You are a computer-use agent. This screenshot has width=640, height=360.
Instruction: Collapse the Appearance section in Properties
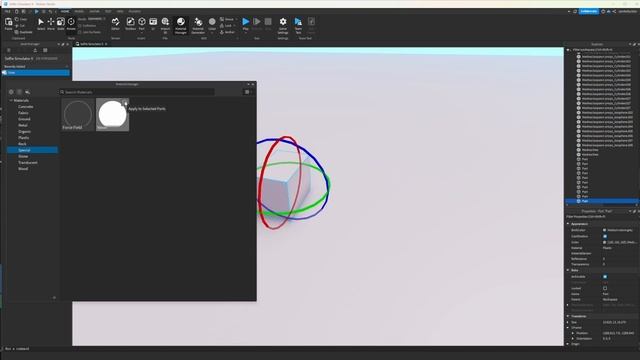[x=568, y=224]
